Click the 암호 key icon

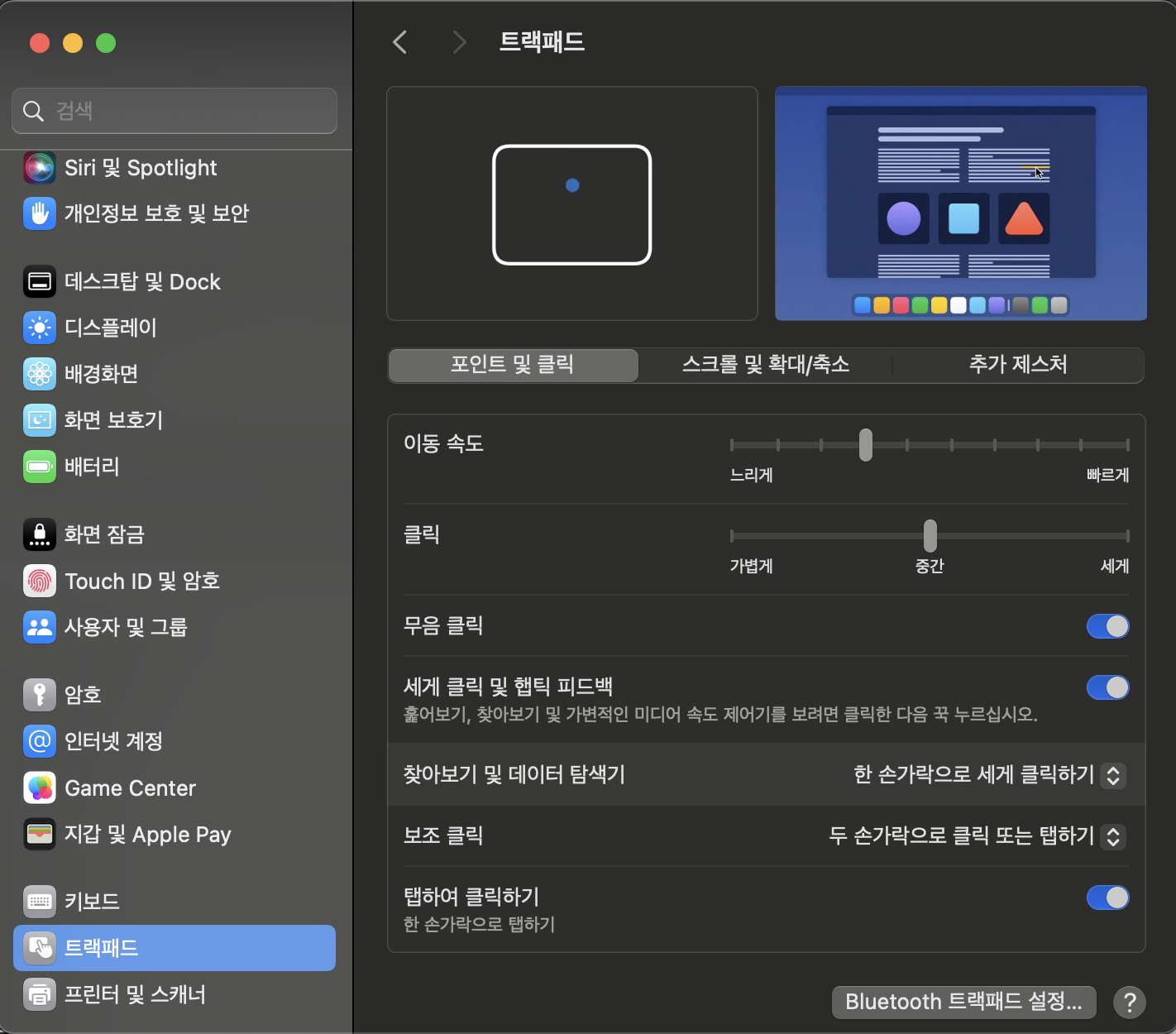click(x=40, y=695)
